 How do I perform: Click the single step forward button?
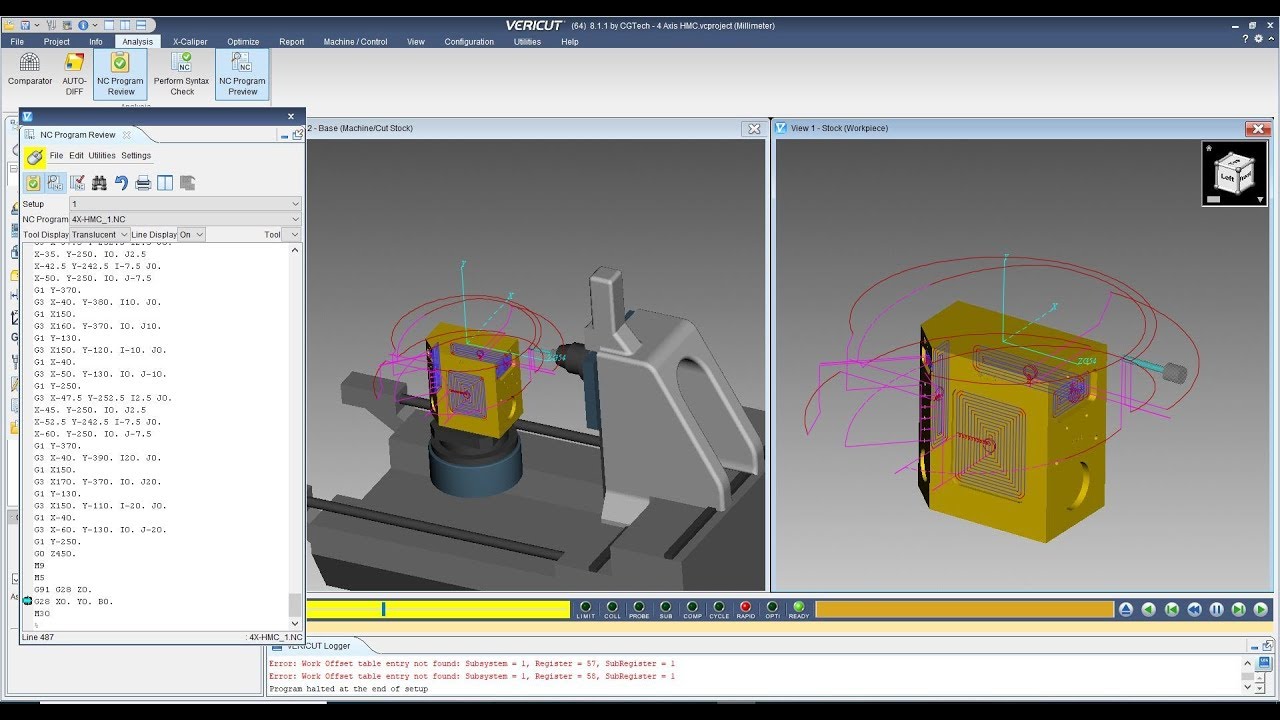[x=1238, y=609]
